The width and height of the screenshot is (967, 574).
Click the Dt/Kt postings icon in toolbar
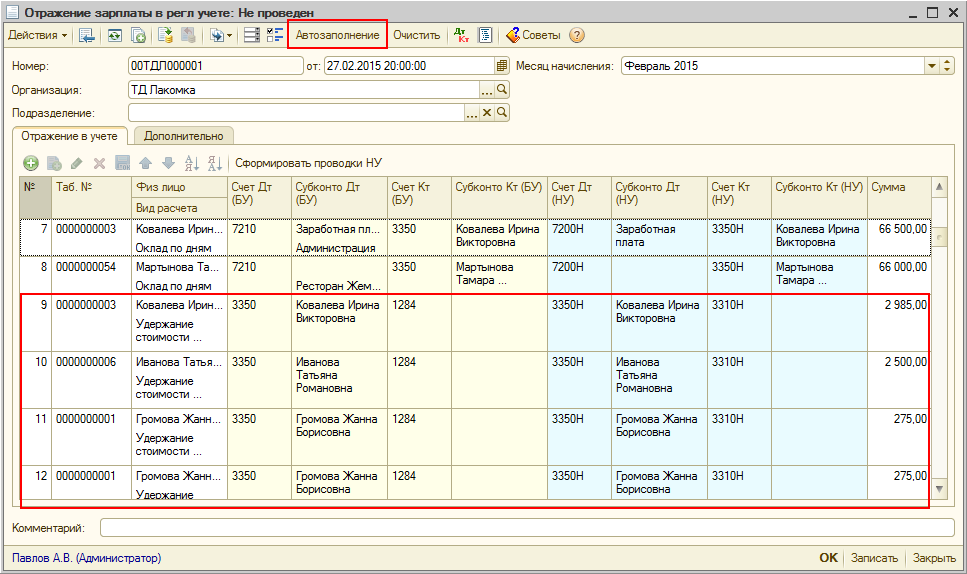coord(461,35)
